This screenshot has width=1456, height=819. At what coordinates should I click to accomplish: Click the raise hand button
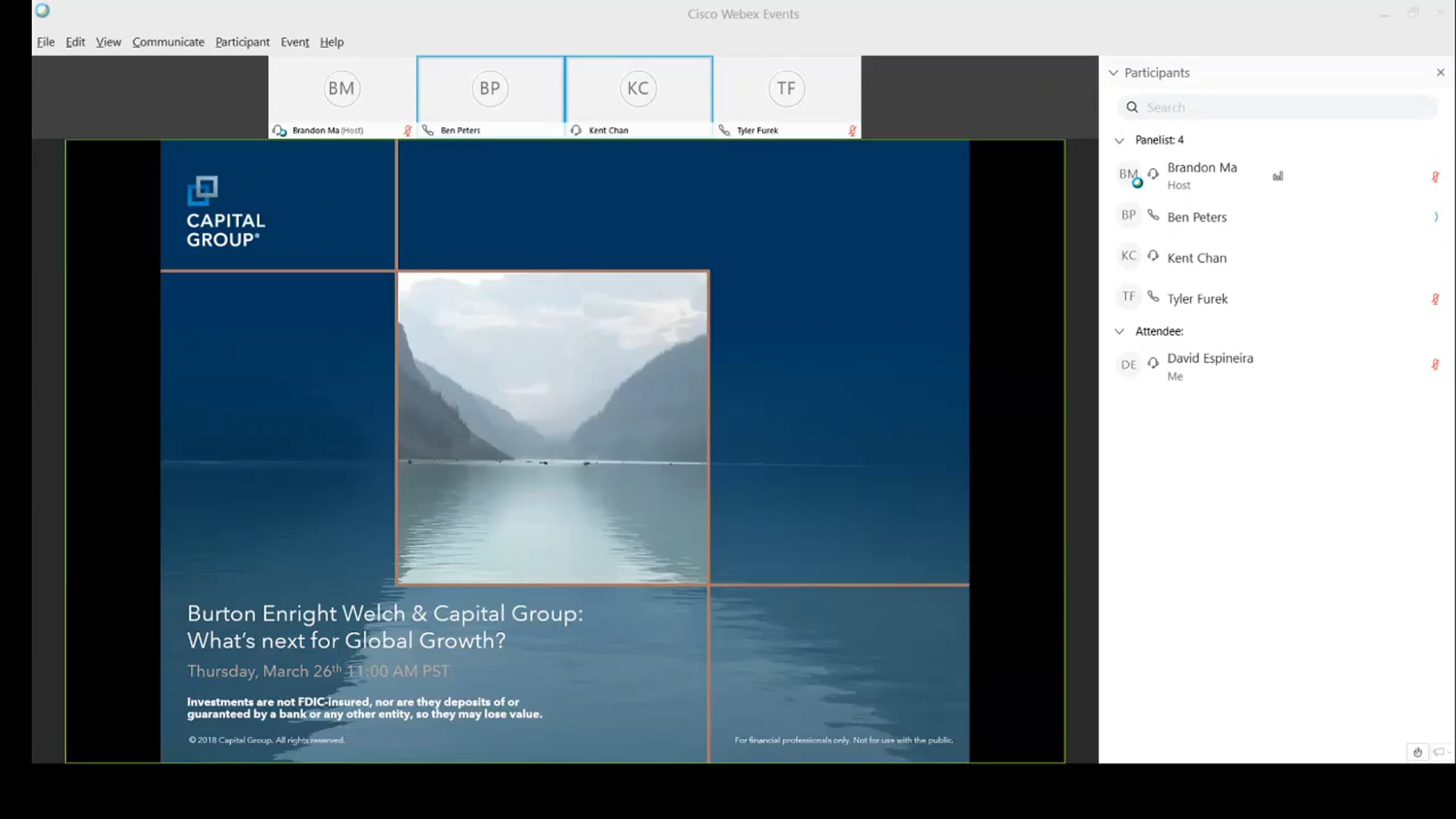click(x=1417, y=752)
